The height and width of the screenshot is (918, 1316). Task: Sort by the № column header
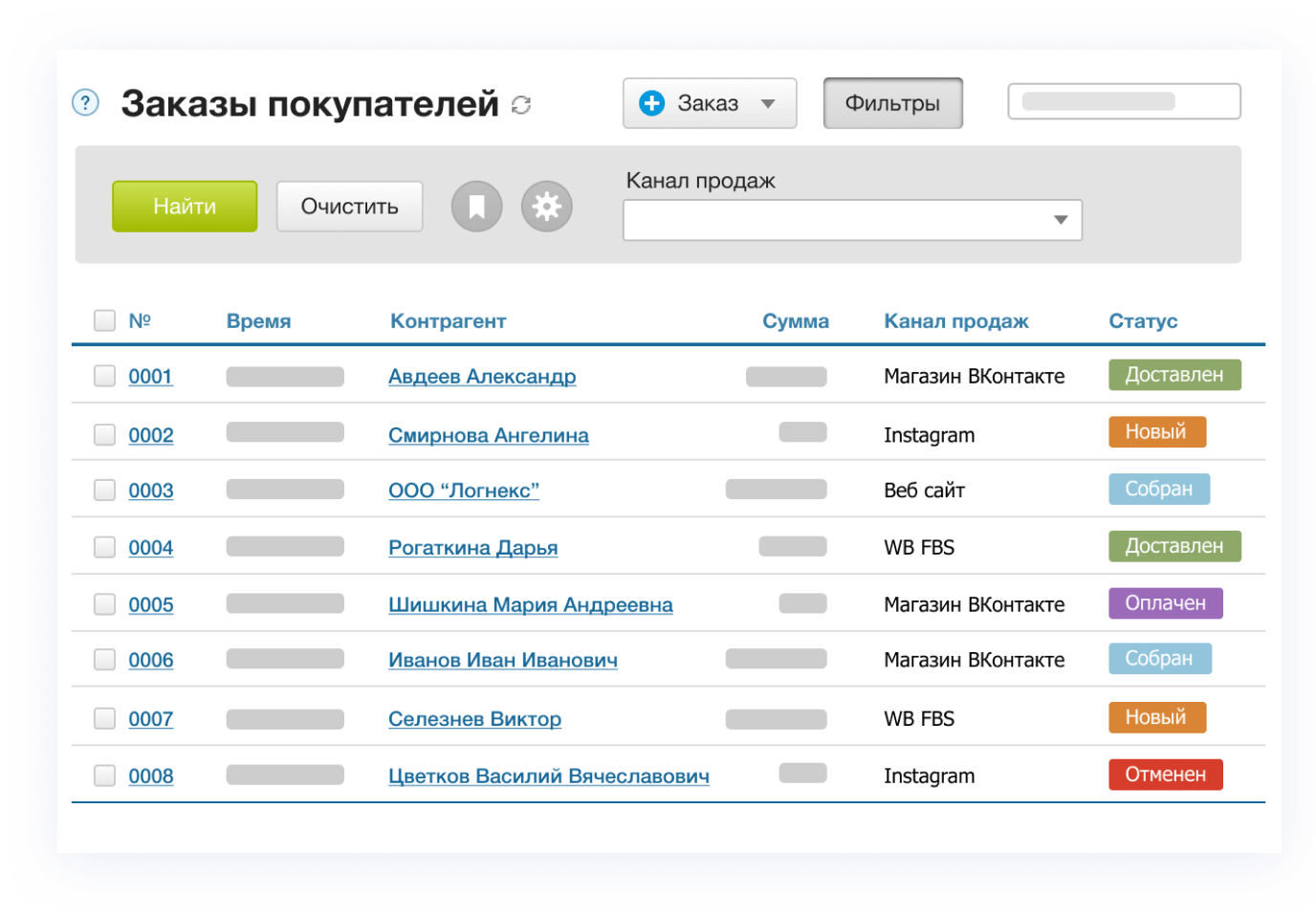140,320
